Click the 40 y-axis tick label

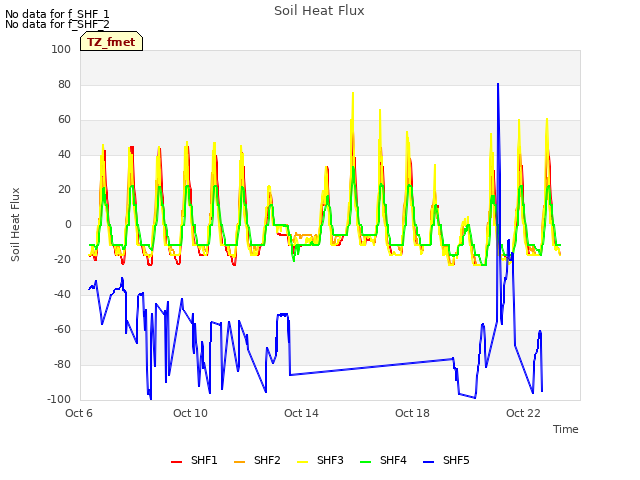coord(64,154)
